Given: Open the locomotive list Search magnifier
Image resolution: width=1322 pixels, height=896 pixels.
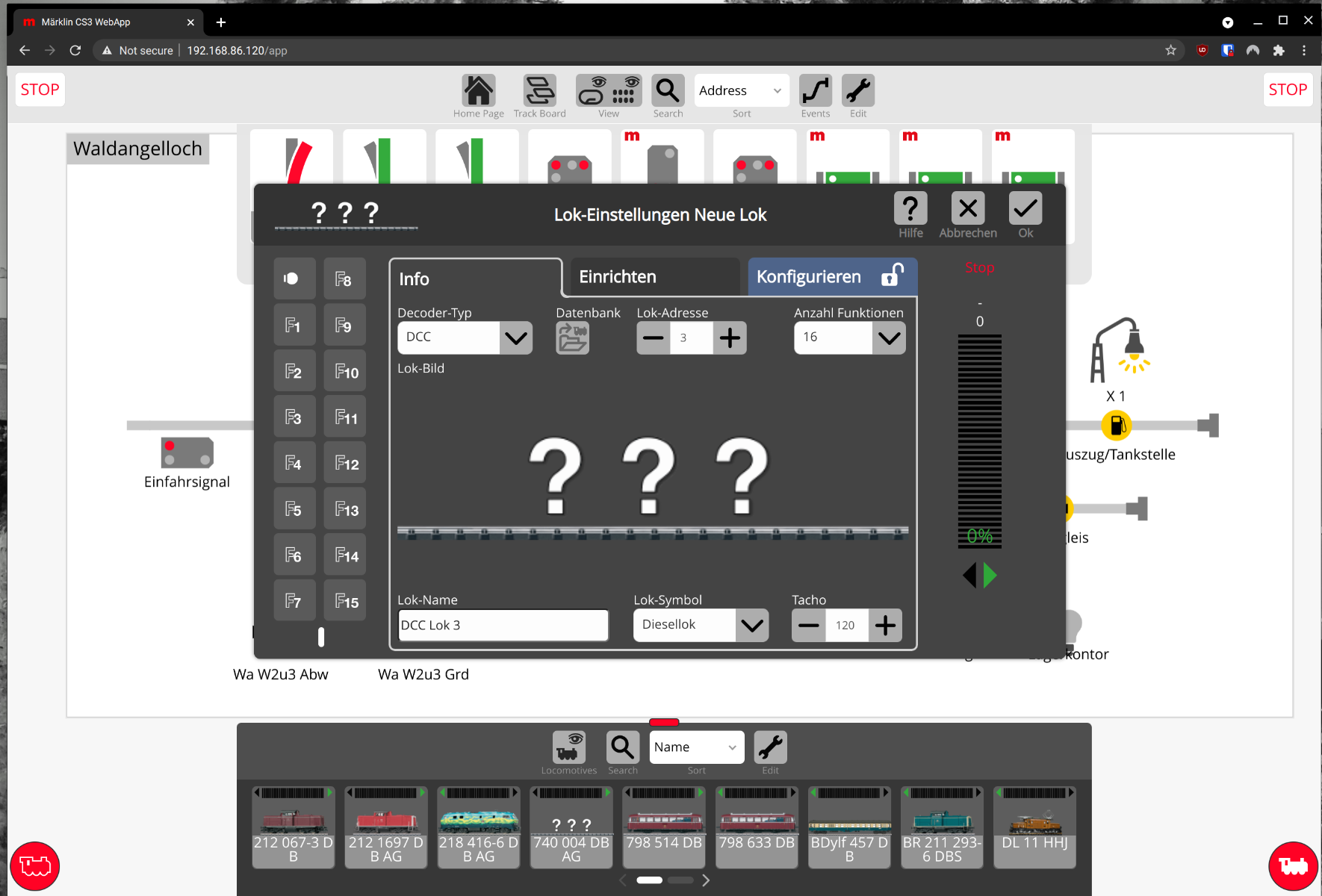Looking at the screenshot, I should click(623, 747).
